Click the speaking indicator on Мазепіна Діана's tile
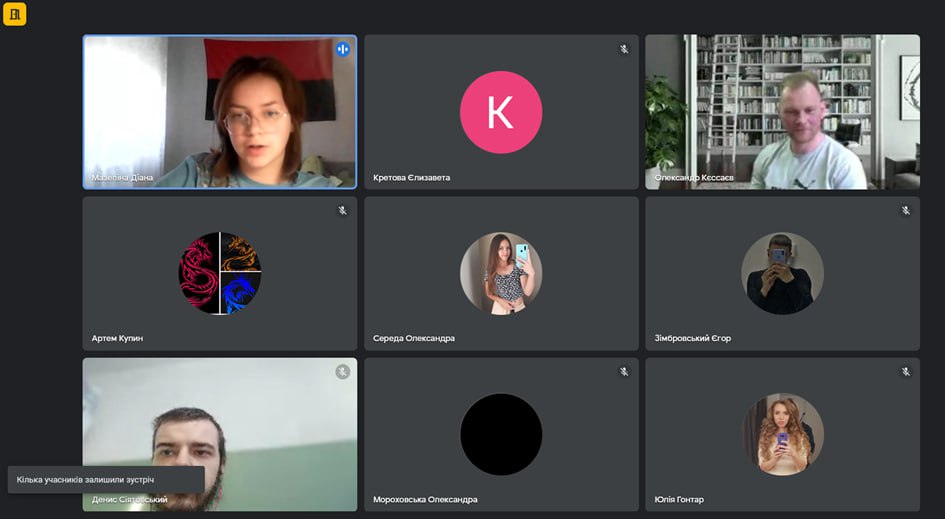This screenshot has width=945, height=519. coord(342,49)
